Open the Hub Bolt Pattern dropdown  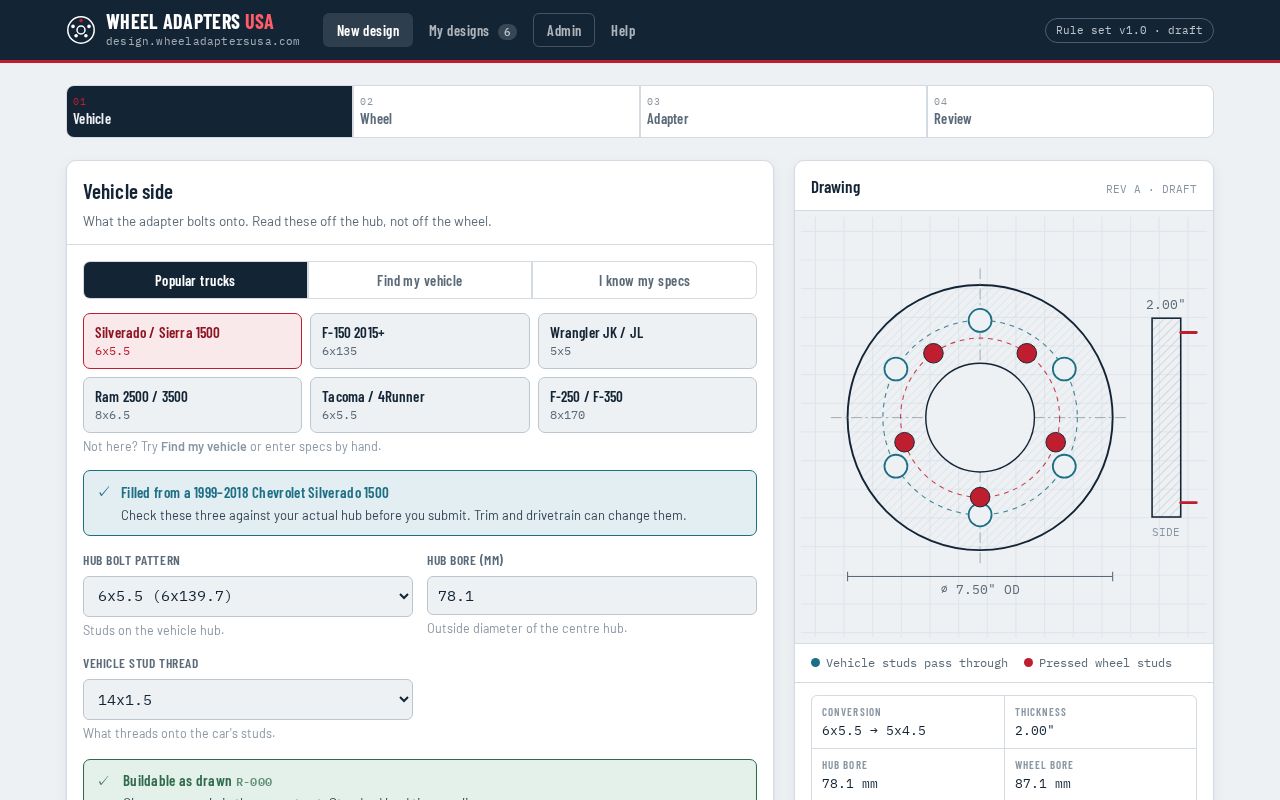(x=248, y=596)
